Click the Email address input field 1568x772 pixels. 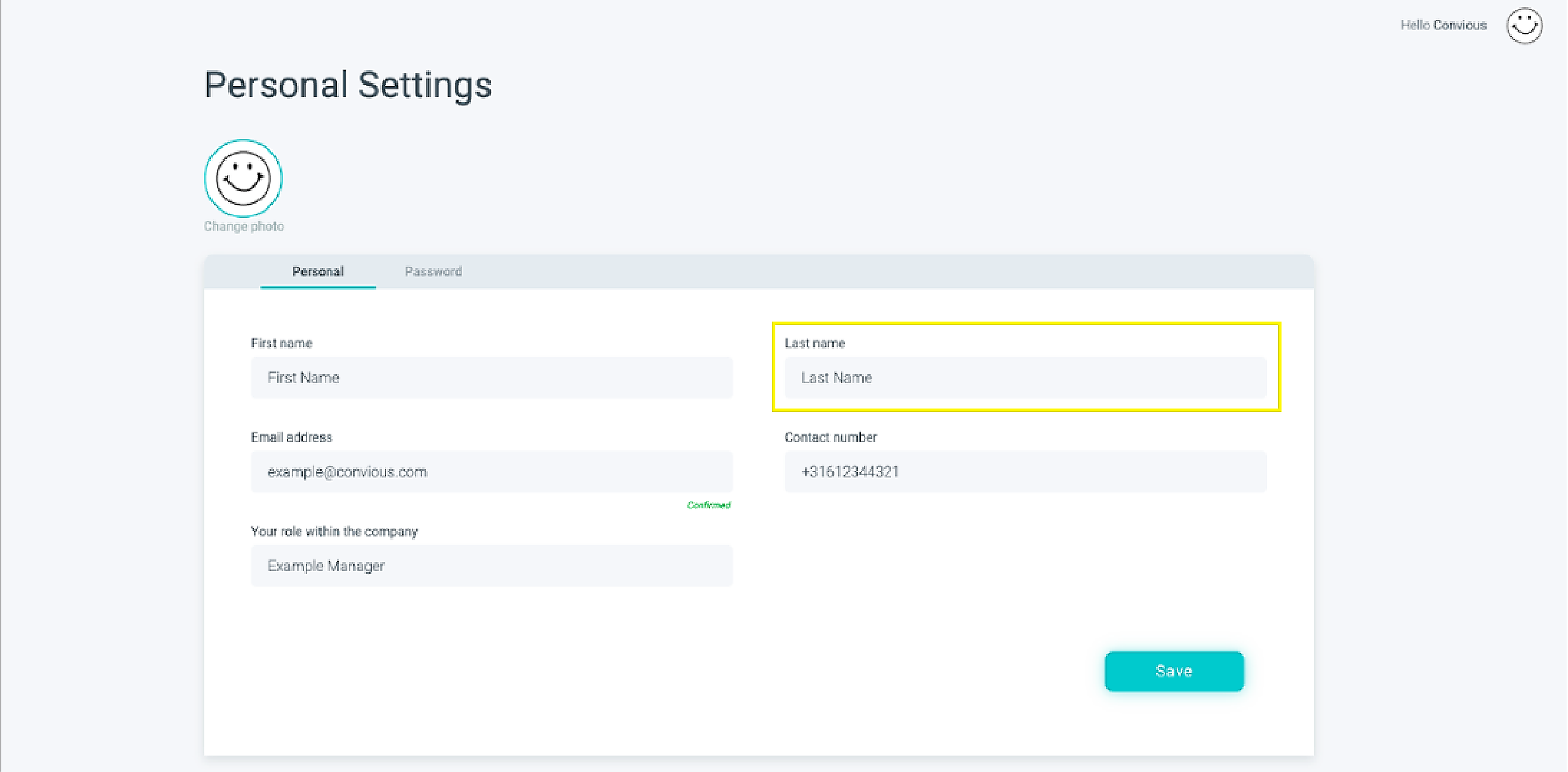point(491,472)
